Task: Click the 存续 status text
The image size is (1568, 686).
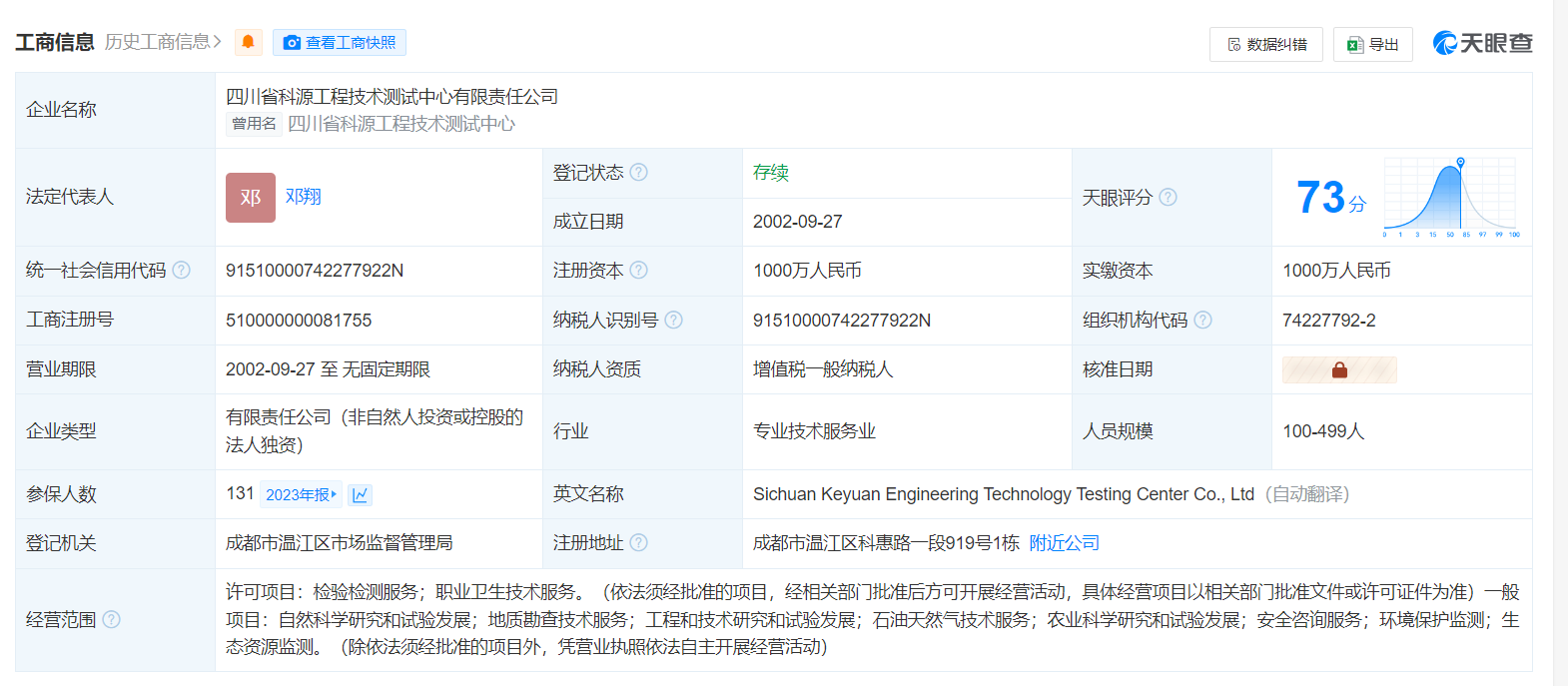Action: point(771,172)
